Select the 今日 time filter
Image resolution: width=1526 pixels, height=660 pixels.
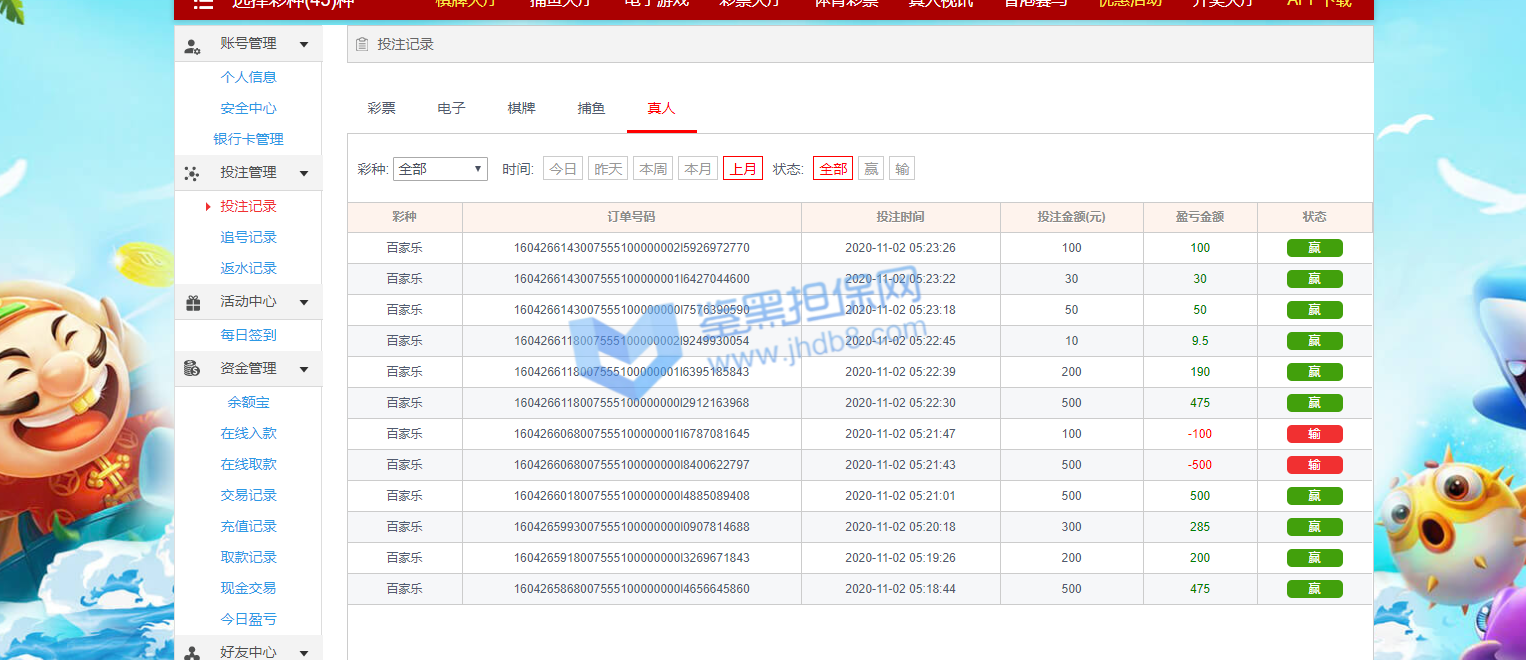[x=563, y=169]
